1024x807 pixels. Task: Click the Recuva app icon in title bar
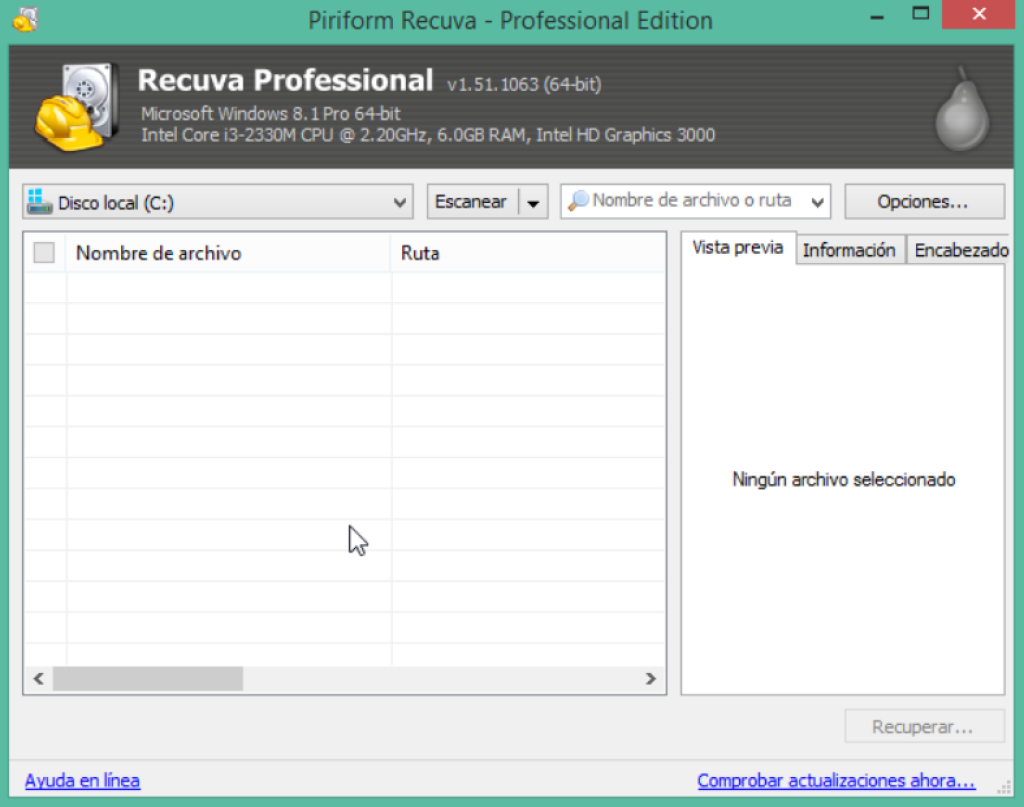(x=25, y=19)
